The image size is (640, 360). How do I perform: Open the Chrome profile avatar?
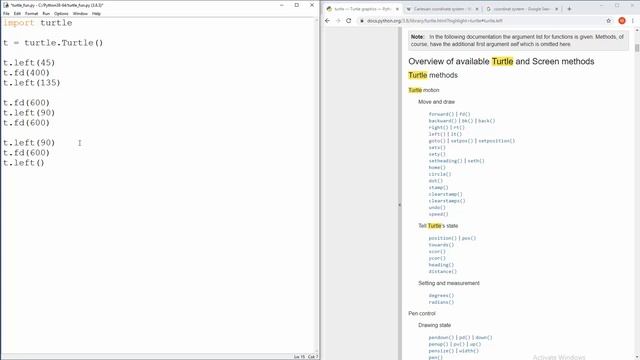coord(622,21)
